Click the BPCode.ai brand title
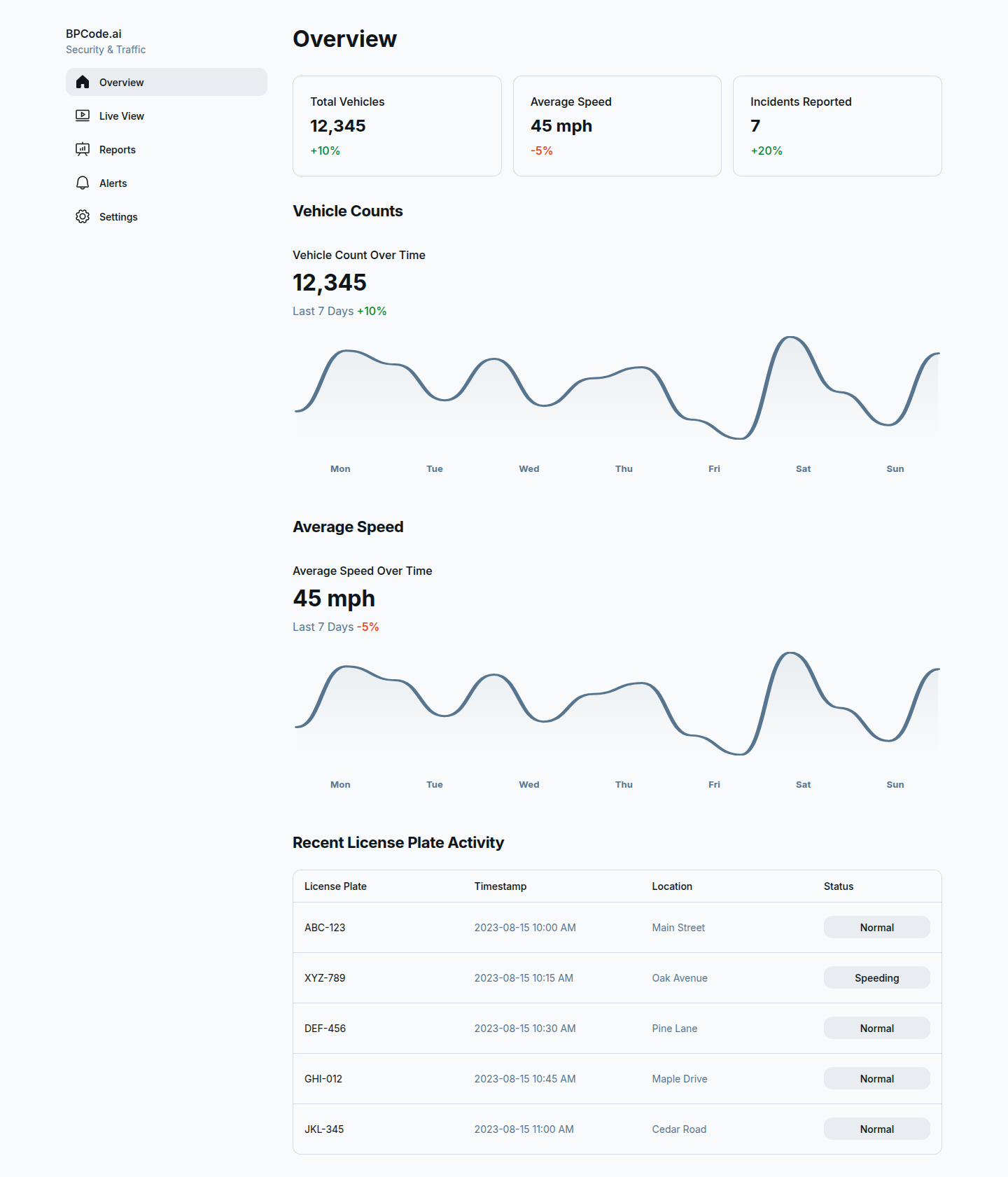Screen dimensions: 1008x1177 94,34
